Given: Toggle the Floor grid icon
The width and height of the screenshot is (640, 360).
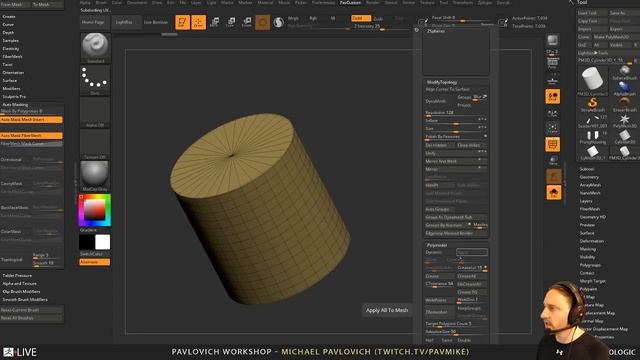Looking at the screenshot, I should pos(553,80).
